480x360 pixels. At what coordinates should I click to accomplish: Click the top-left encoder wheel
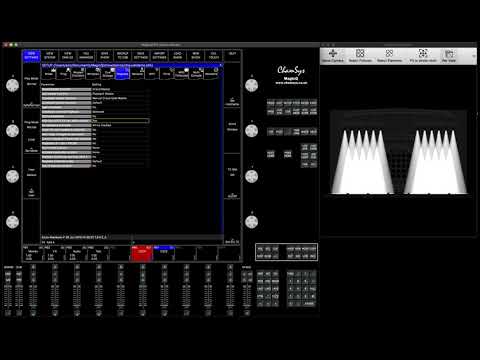click(x=13, y=85)
